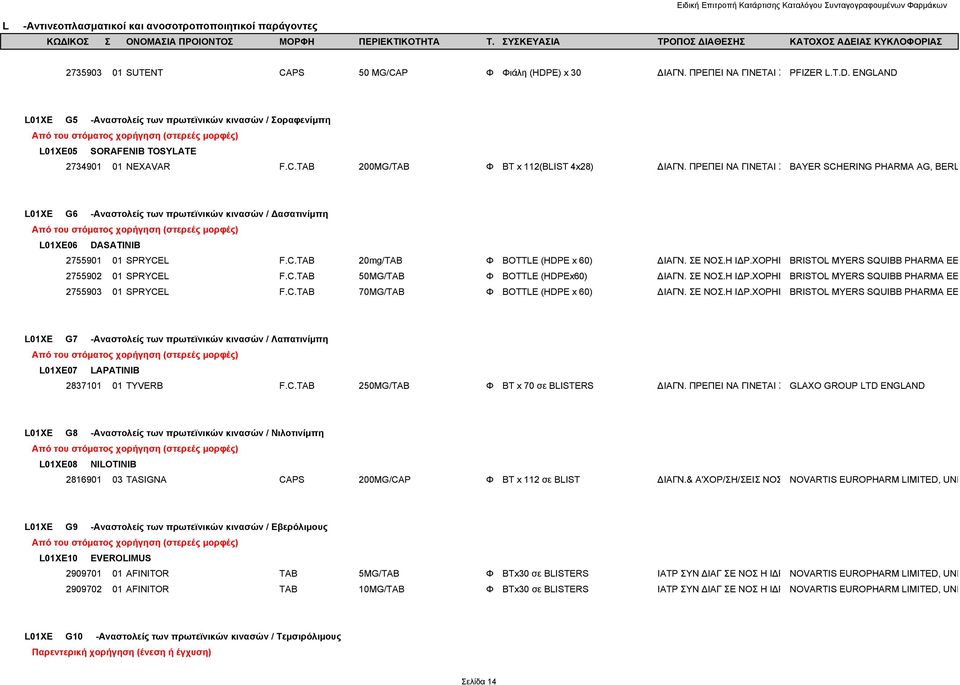Click product code 2909702

[x=84, y=590]
